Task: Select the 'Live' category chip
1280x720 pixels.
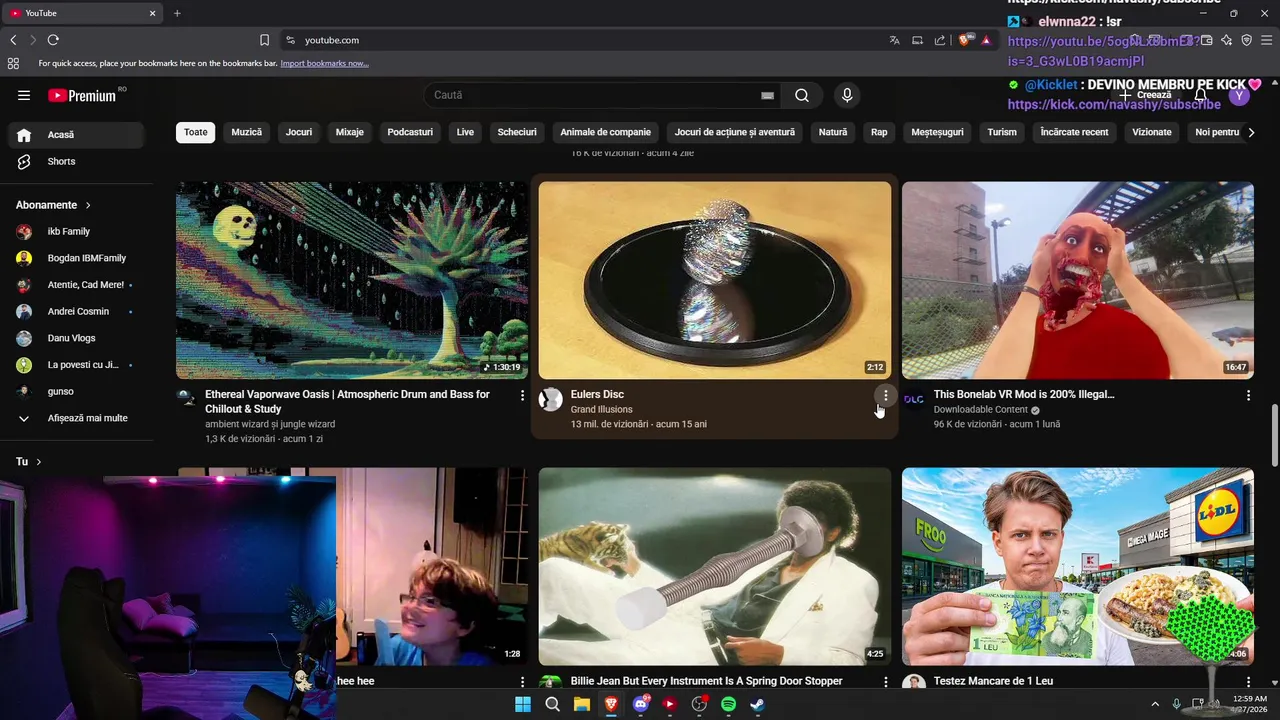Action: tap(466, 132)
